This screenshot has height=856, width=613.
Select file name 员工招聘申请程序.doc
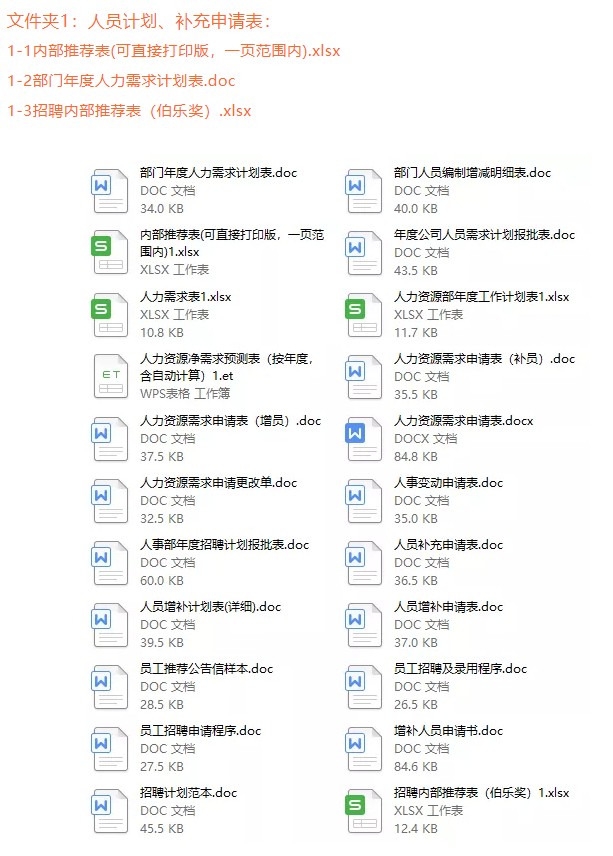point(200,730)
